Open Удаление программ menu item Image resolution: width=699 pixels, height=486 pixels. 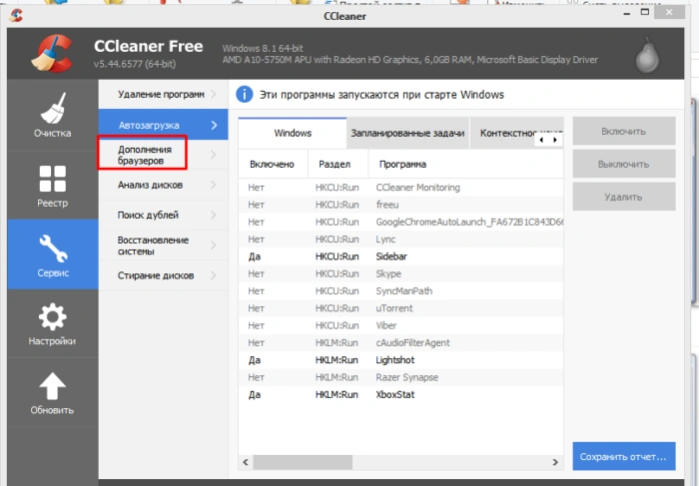coord(163,94)
